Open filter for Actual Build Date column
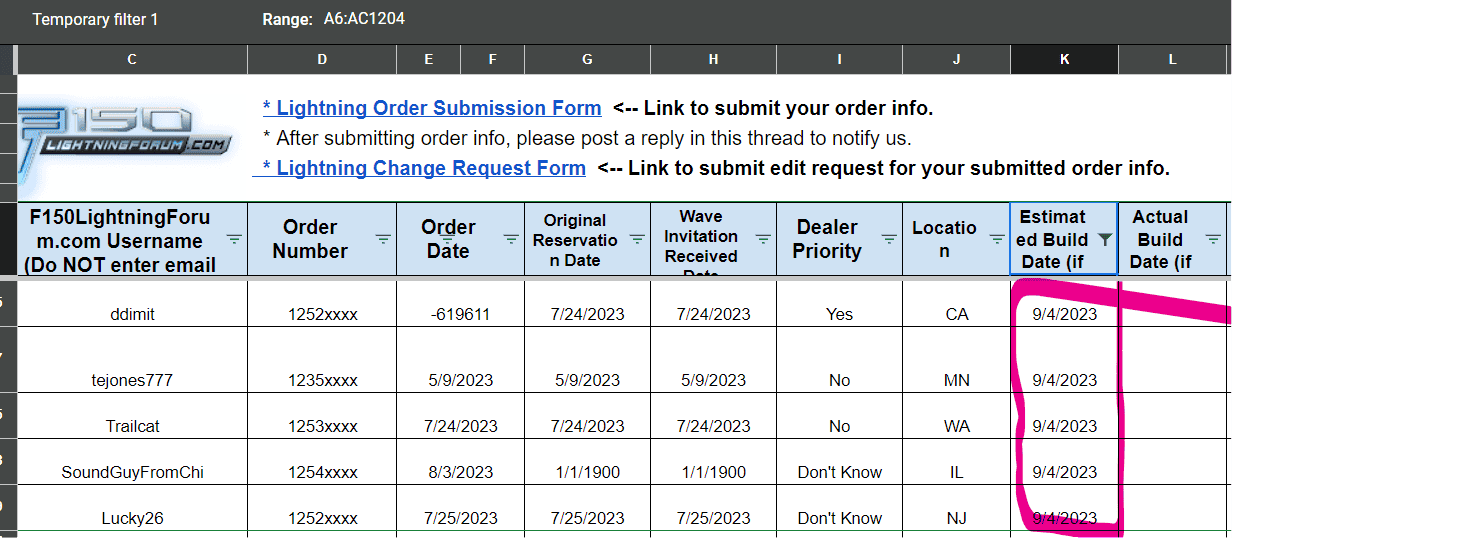 1213,239
